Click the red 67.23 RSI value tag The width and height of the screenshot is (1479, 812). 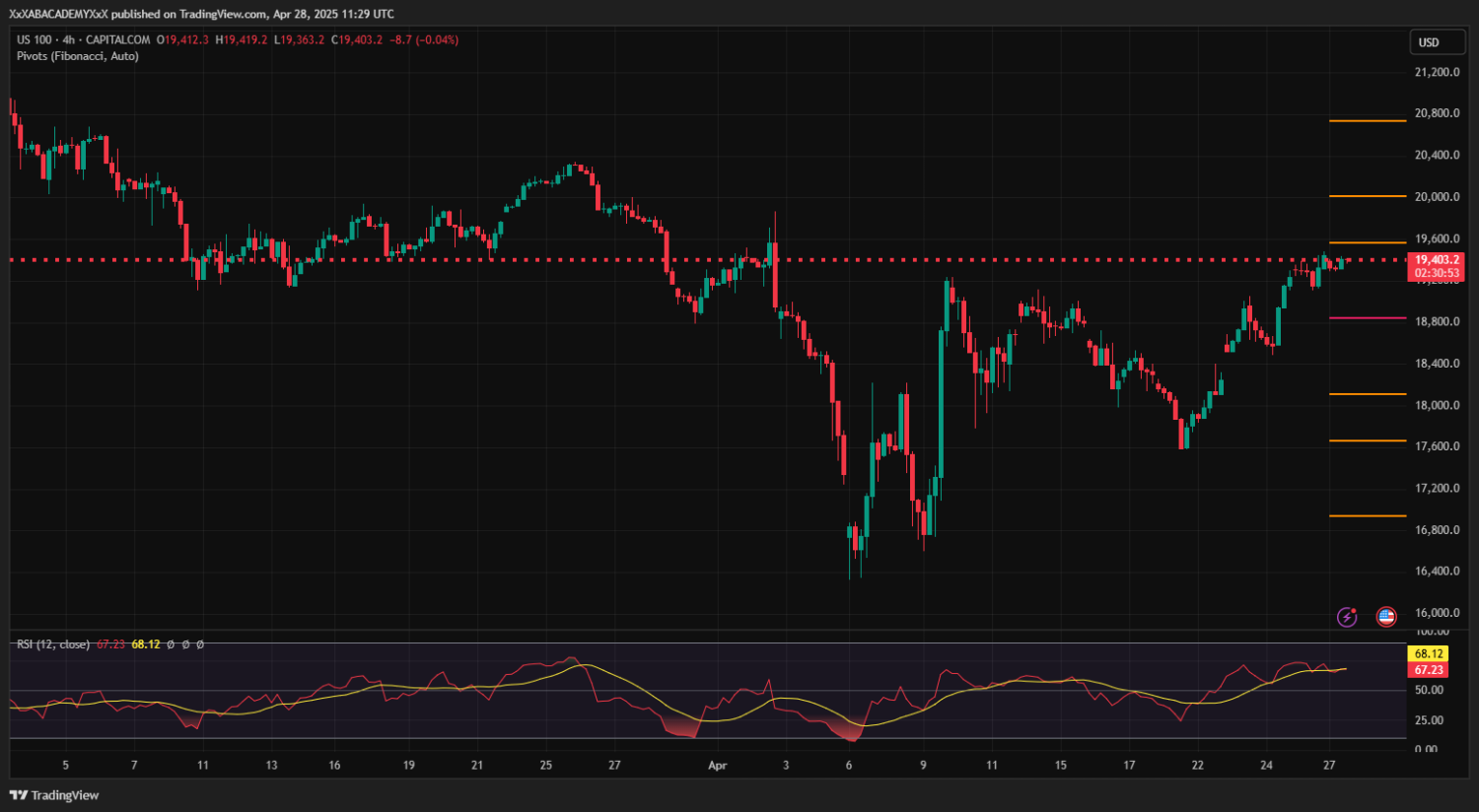click(1428, 670)
